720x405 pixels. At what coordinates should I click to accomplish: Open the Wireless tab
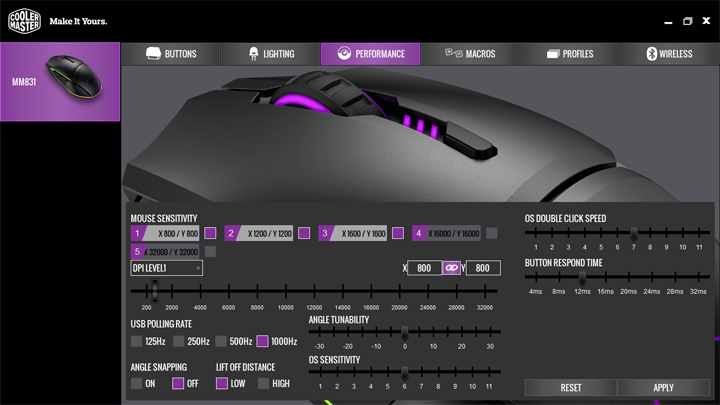point(669,54)
